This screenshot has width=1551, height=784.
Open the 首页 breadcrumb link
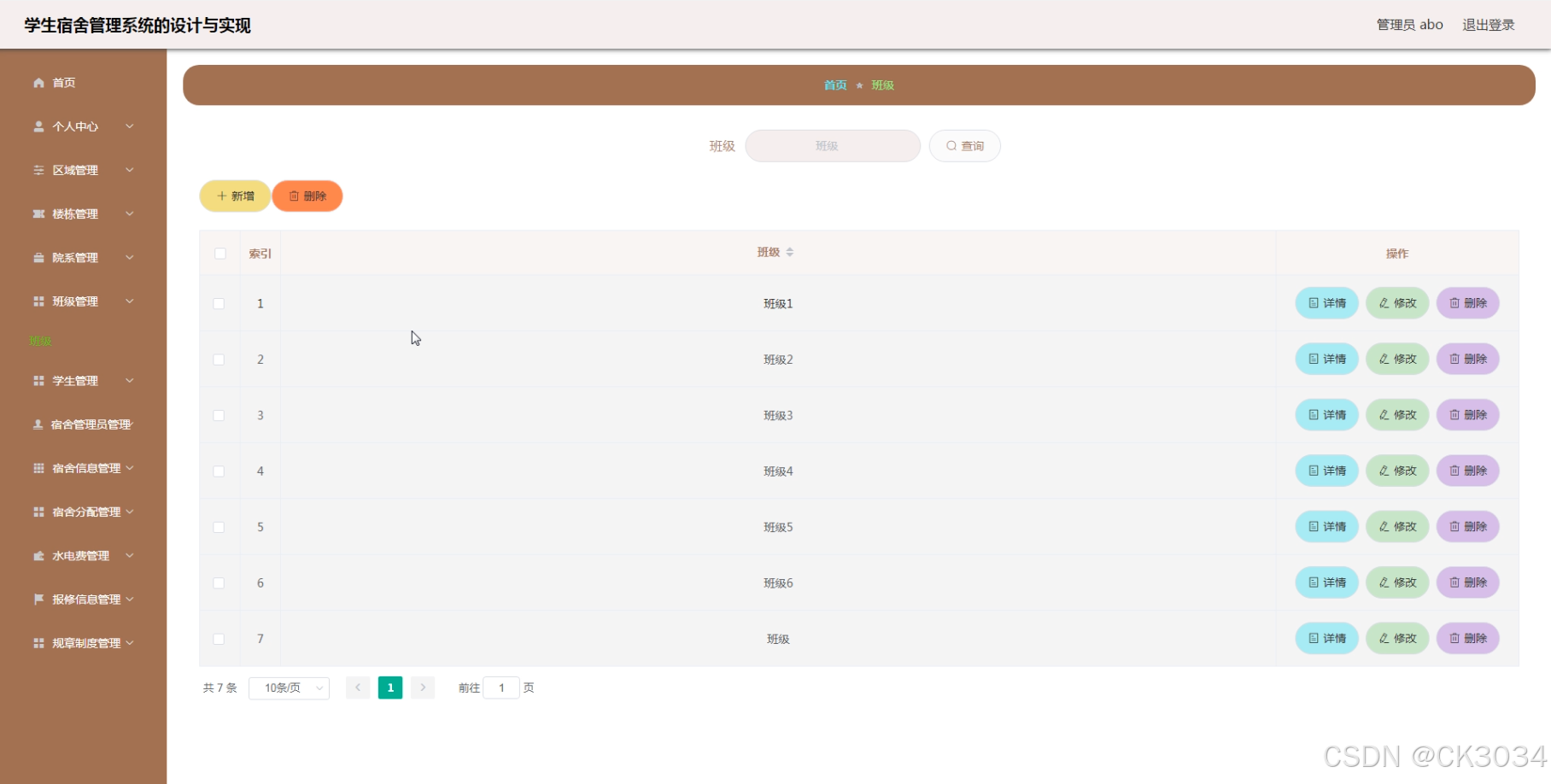pos(834,85)
